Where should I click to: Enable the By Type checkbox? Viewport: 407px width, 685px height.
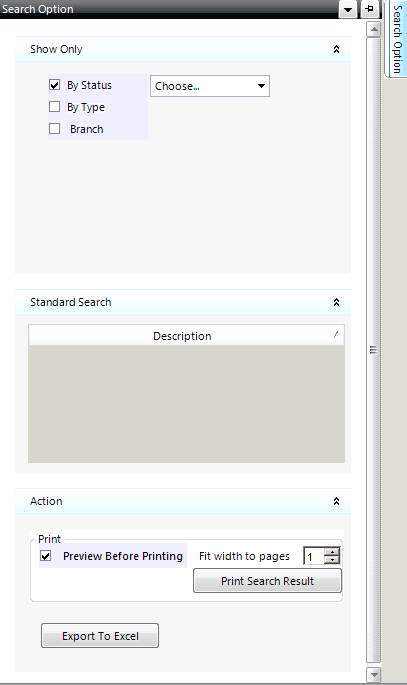pyautogui.click(x=55, y=107)
